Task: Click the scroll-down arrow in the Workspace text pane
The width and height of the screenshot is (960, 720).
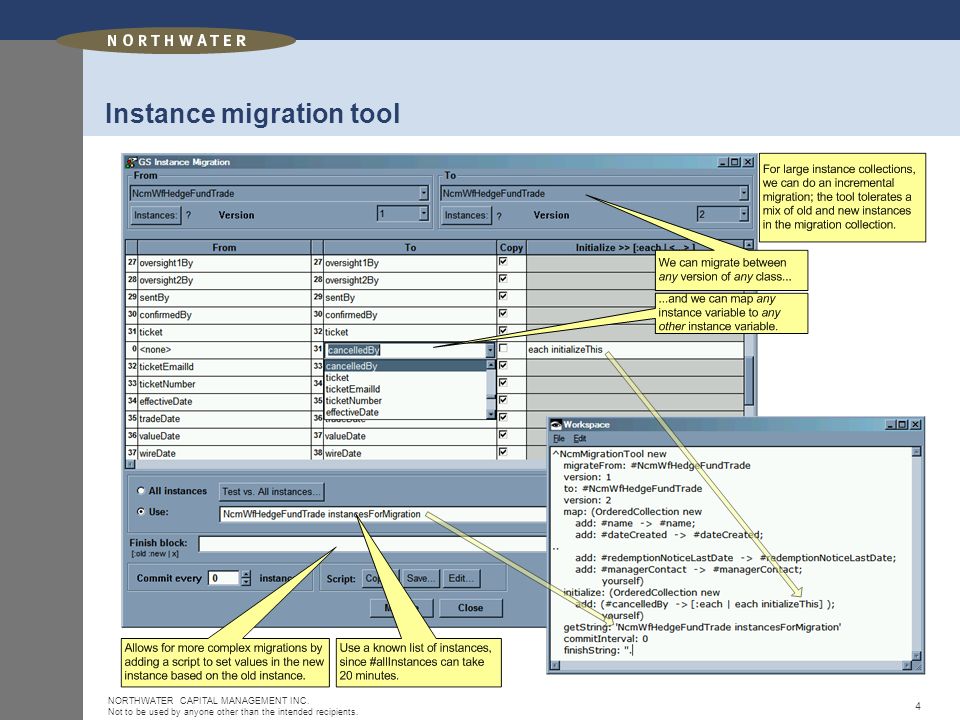Action: 916,656
